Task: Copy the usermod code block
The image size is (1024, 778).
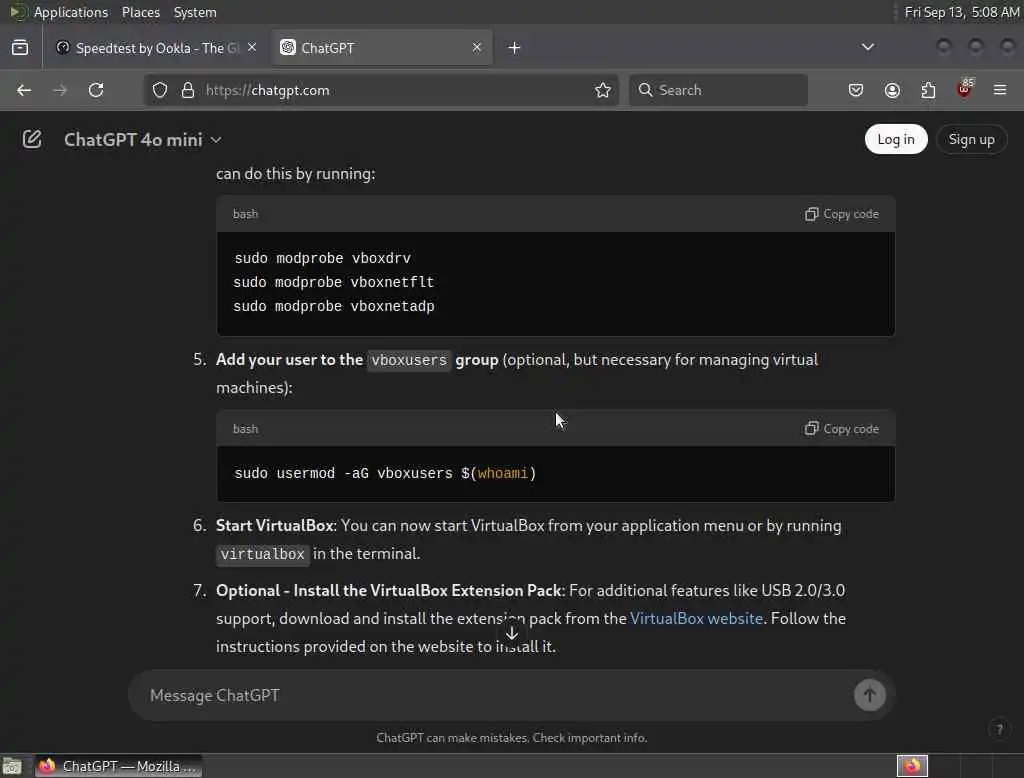Action: [x=842, y=429]
